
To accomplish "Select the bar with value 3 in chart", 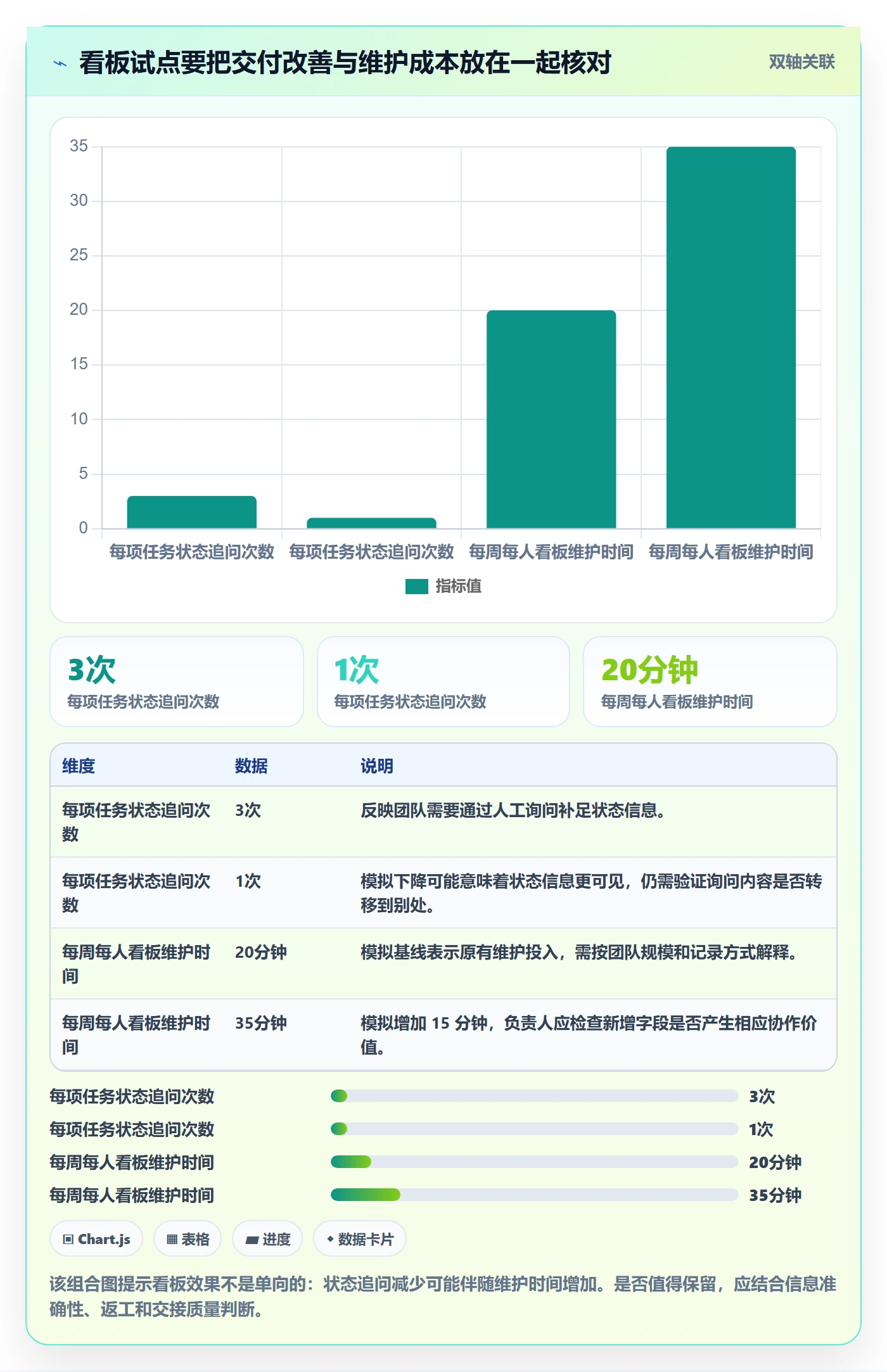I will (192, 512).
